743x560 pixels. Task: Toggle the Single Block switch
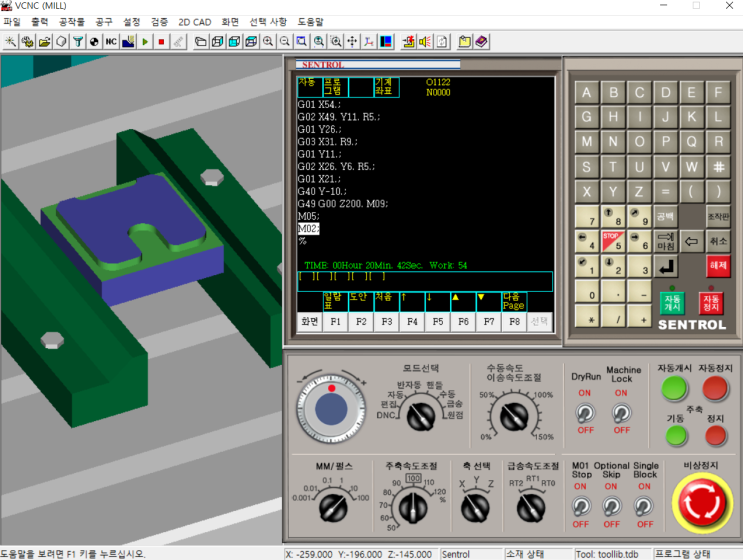click(645, 507)
